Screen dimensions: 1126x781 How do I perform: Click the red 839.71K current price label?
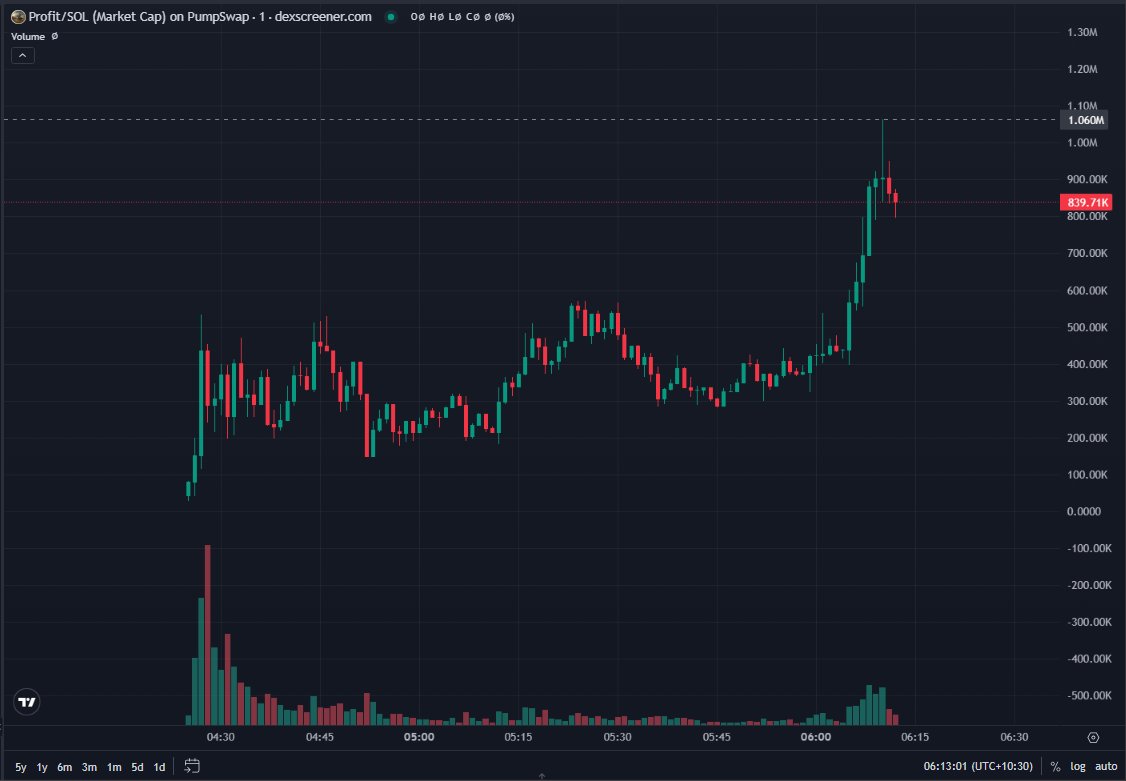(1086, 202)
